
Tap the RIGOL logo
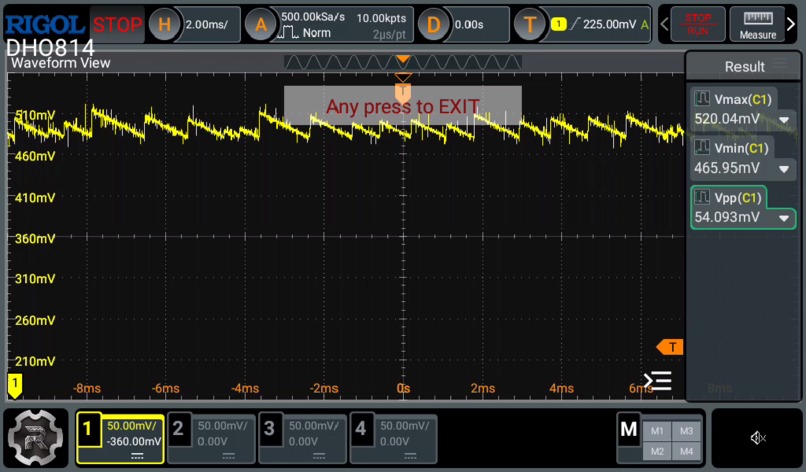45,24
